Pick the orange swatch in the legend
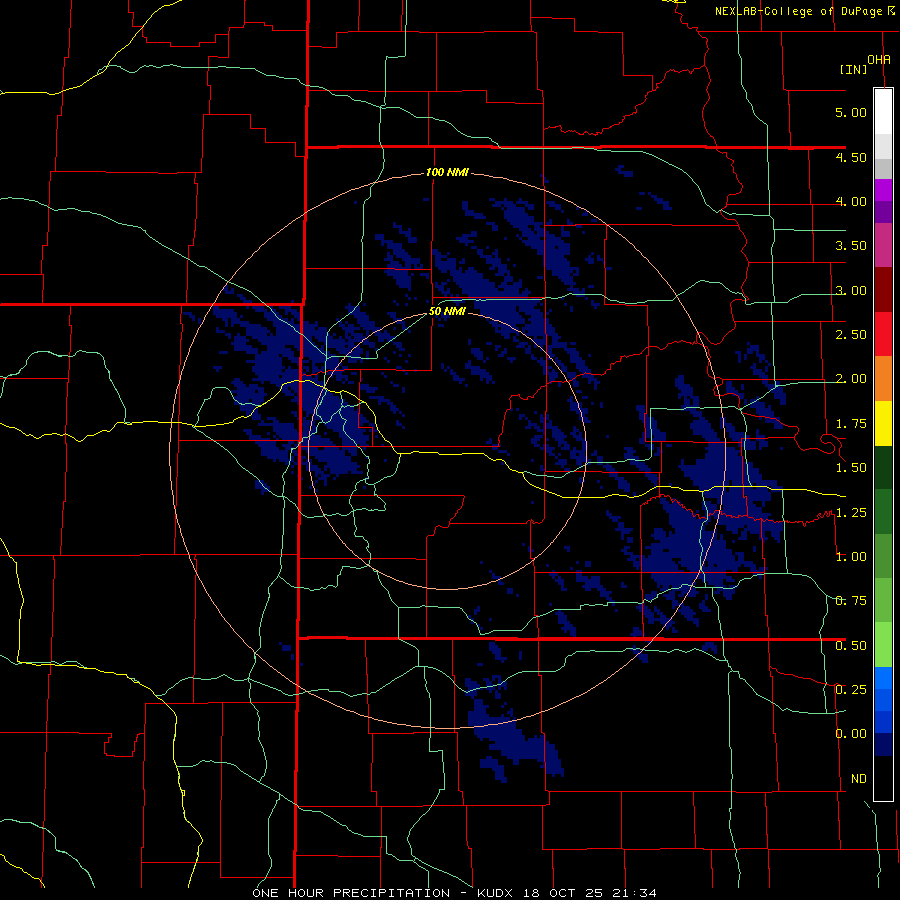Image resolution: width=900 pixels, height=900 pixels. point(883,379)
